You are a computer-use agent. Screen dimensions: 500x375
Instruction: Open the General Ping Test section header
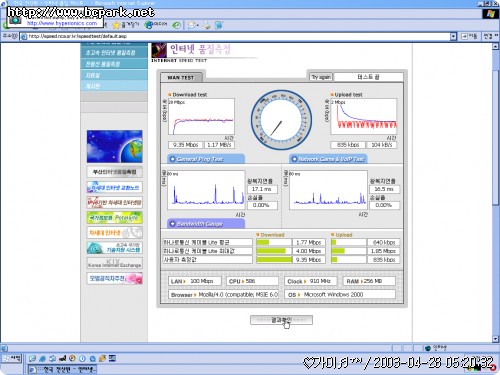click(206, 159)
